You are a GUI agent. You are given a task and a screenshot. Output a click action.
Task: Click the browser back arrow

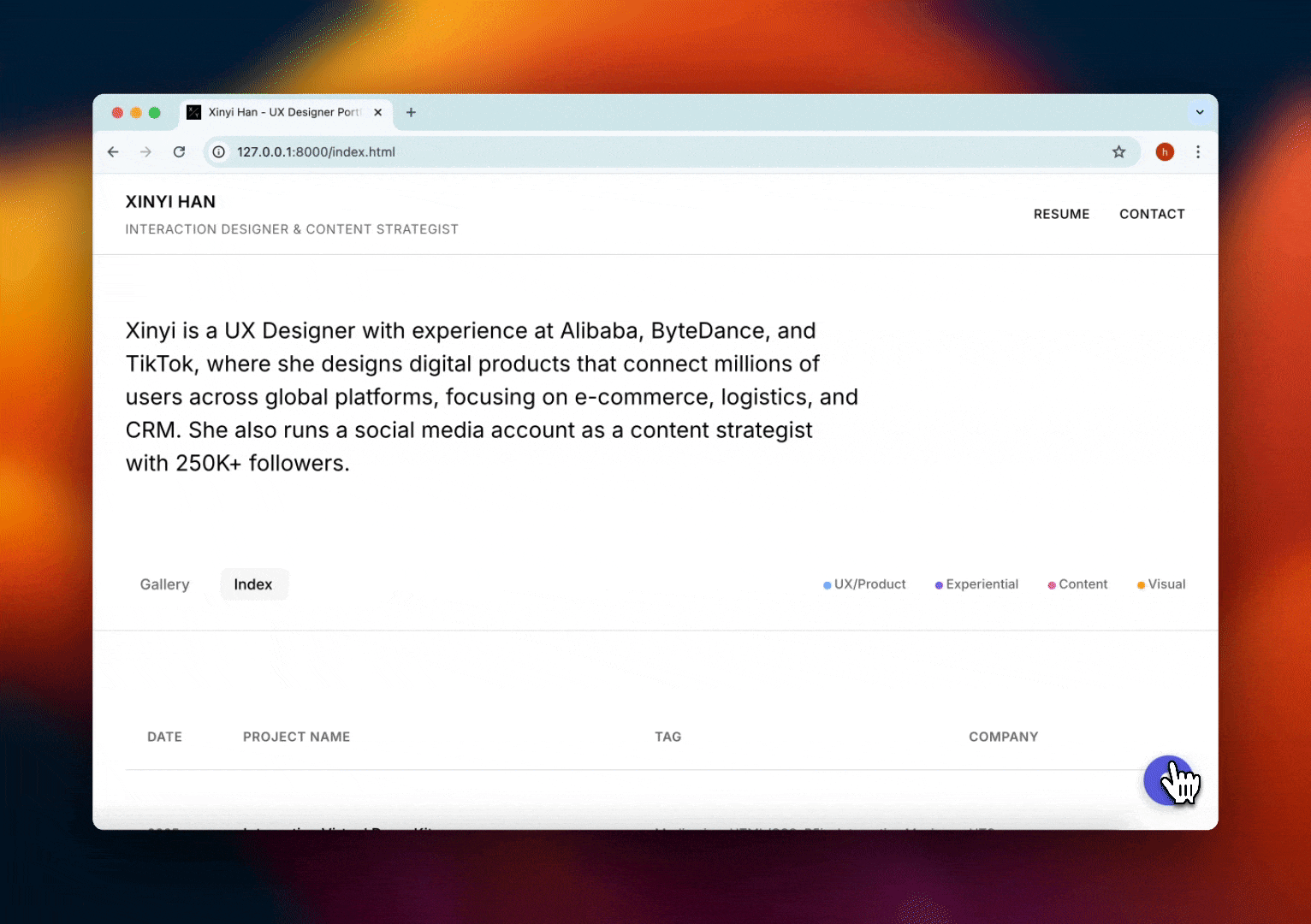(x=113, y=152)
